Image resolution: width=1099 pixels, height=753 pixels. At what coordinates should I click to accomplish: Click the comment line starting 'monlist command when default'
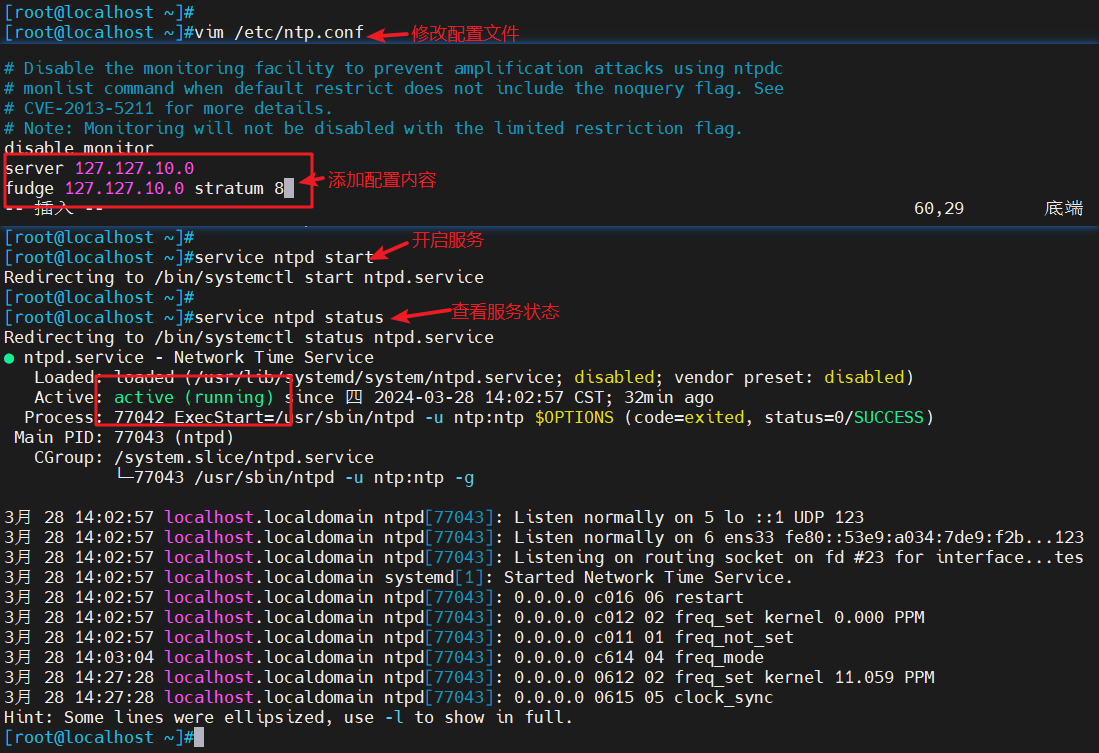(x=394, y=88)
